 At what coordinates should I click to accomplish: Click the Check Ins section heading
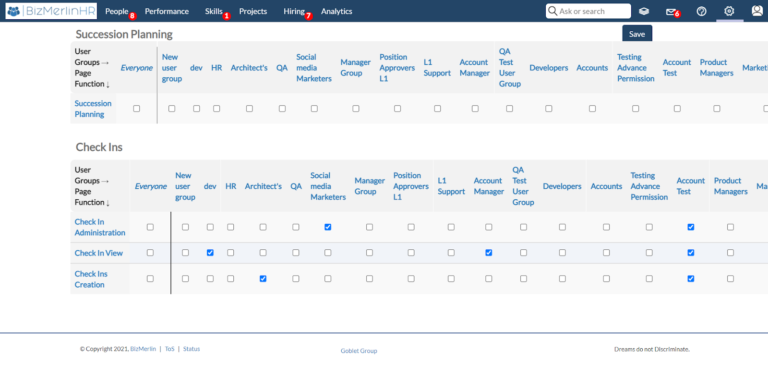coord(99,147)
